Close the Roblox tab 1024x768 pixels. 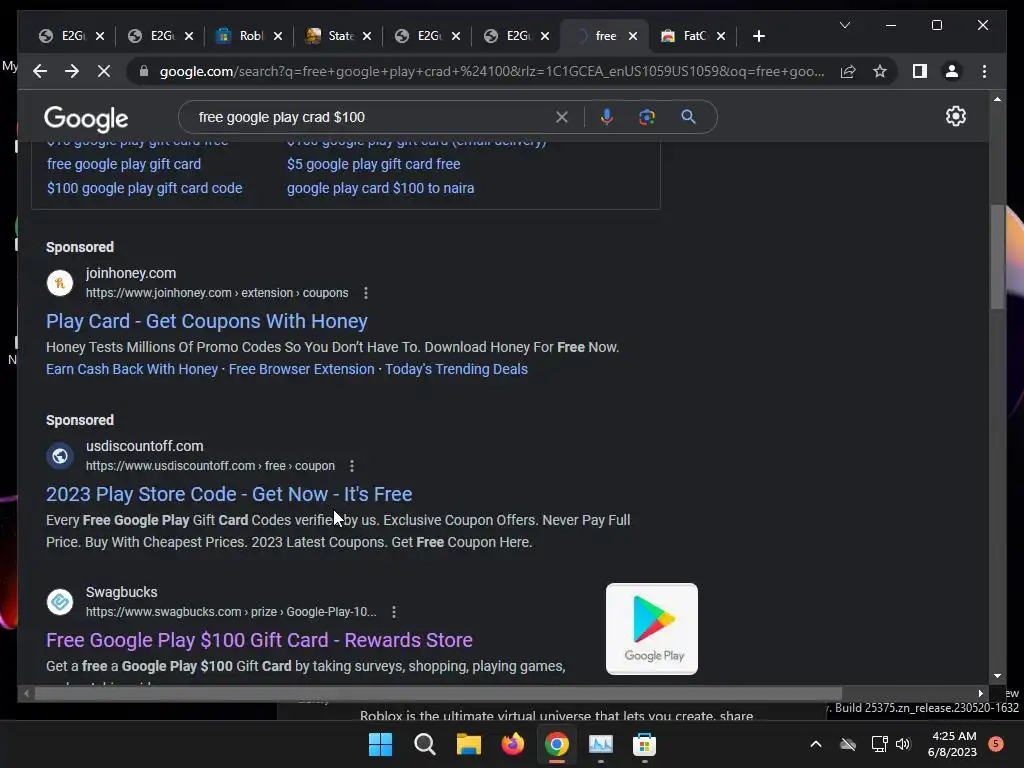click(278, 36)
